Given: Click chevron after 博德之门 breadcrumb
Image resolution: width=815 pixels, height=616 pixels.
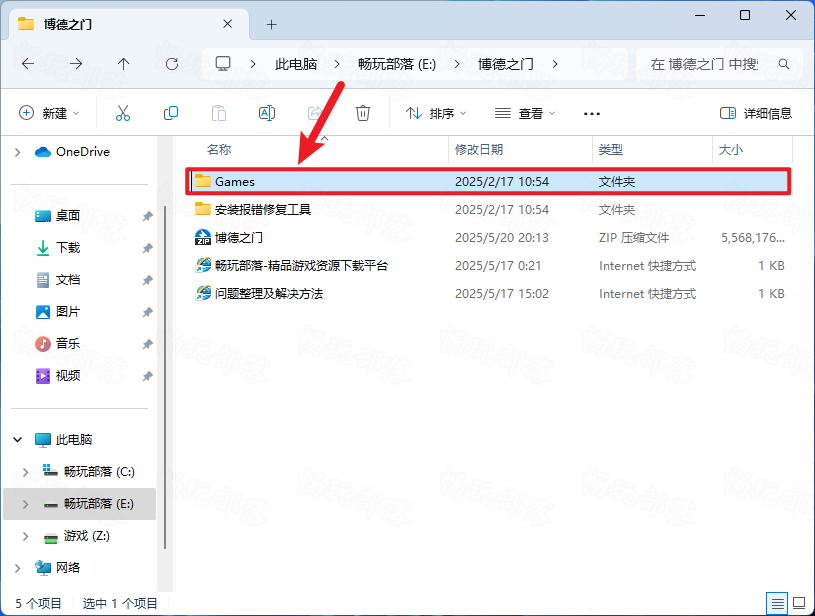Looking at the screenshot, I should 555,64.
